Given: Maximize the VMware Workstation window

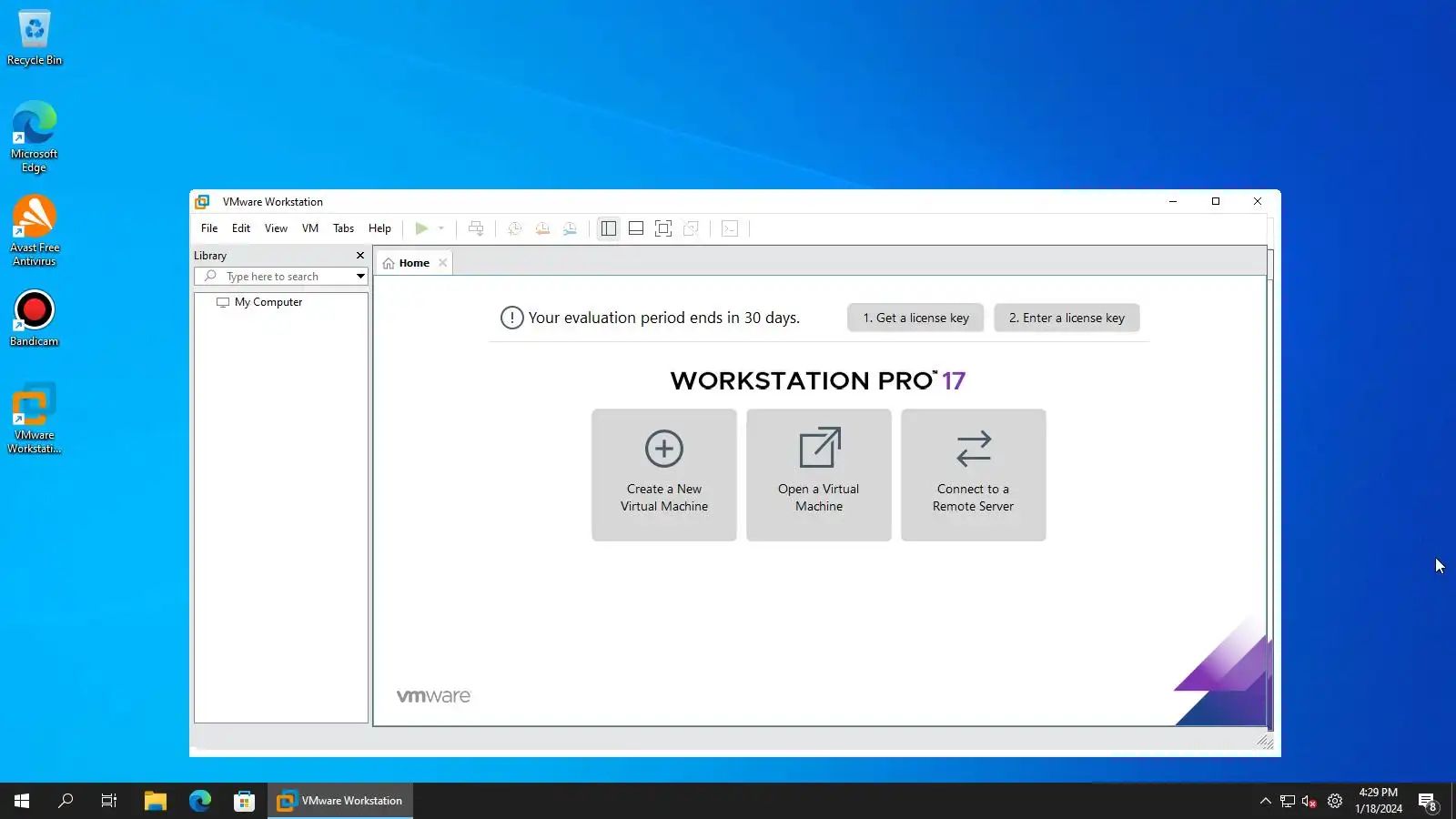Looking at the screenshot, I should pos(1216,202).
